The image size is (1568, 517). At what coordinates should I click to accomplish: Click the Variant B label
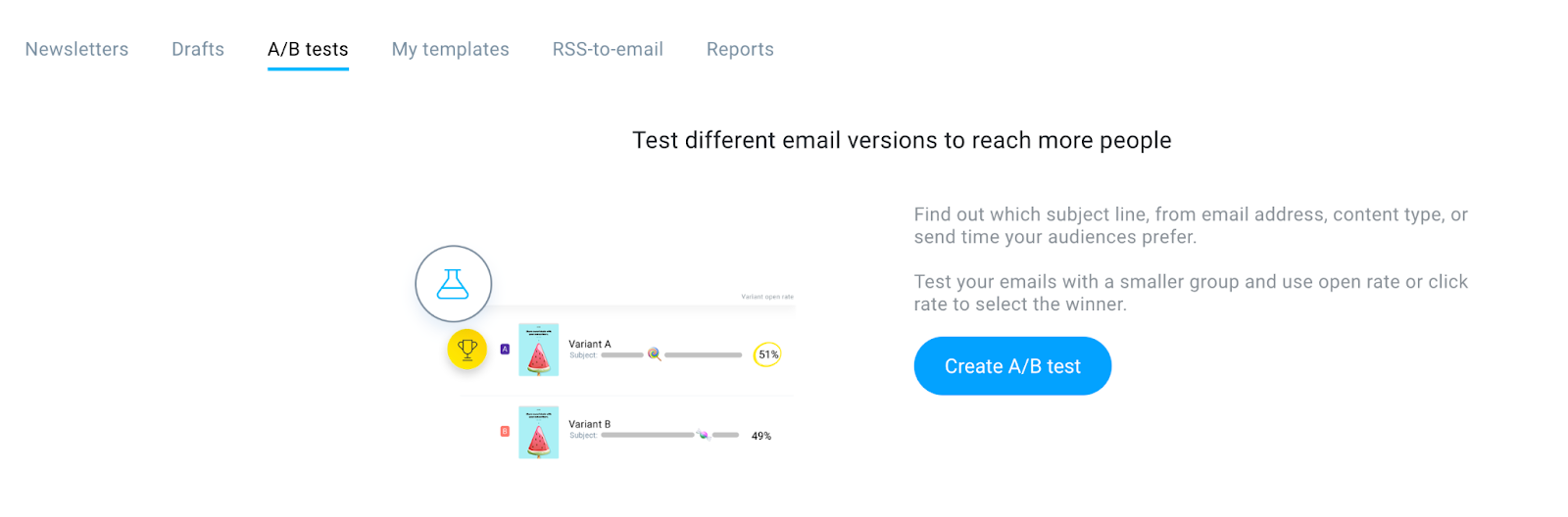pos(590,424)
